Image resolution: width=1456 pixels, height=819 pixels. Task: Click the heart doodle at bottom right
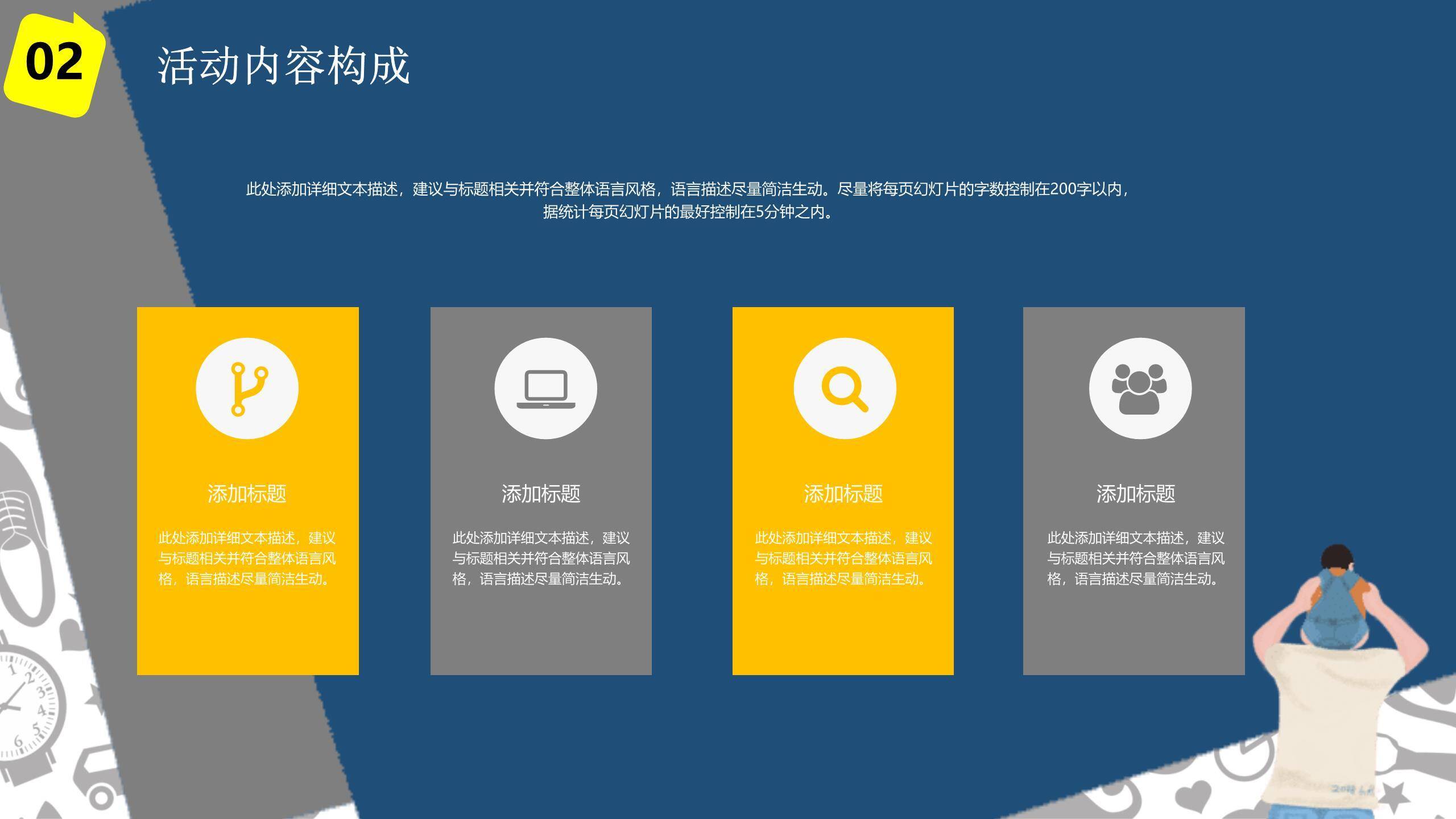pyautogui.click(x=1193, y=795)
